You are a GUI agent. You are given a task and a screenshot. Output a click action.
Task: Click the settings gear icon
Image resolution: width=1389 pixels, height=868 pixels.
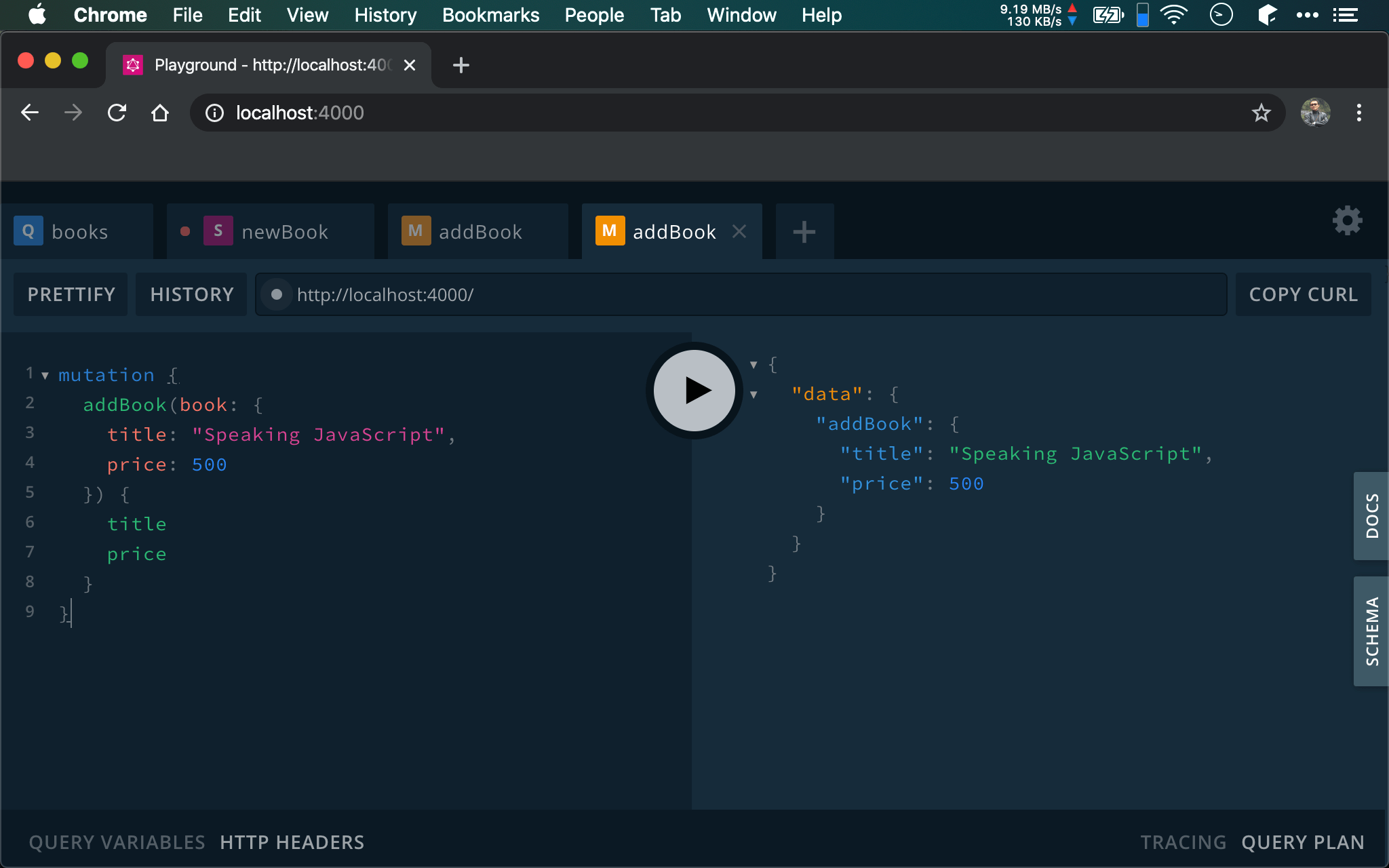(x=1347, y=220)
